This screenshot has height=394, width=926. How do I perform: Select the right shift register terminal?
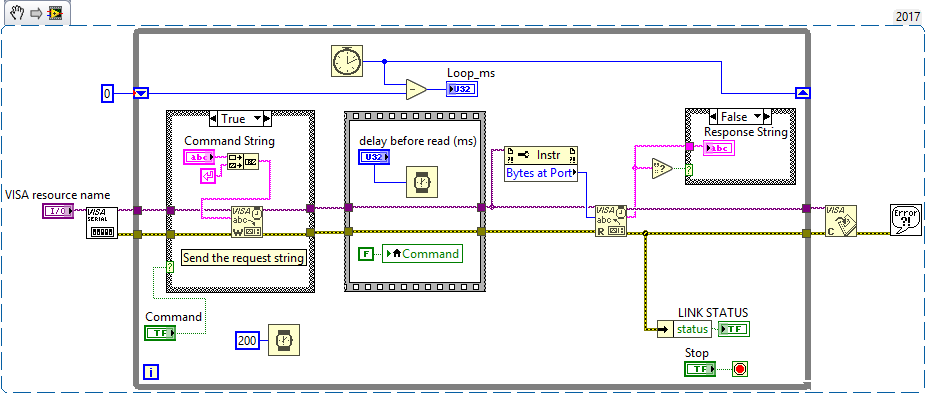tap(803, 93)
